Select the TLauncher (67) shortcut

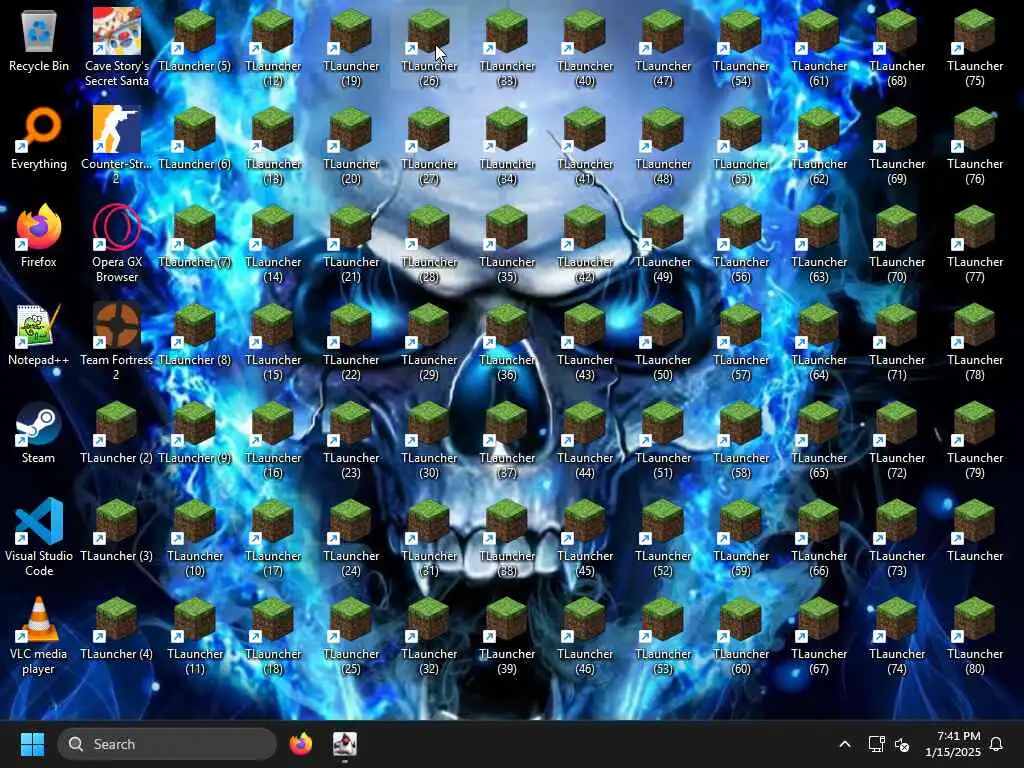(x=819, y=635)
